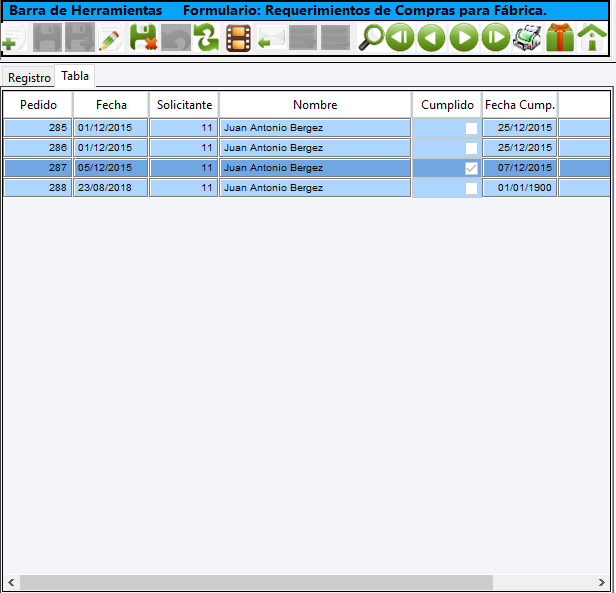Click the Nombre column header

(315, 105)
